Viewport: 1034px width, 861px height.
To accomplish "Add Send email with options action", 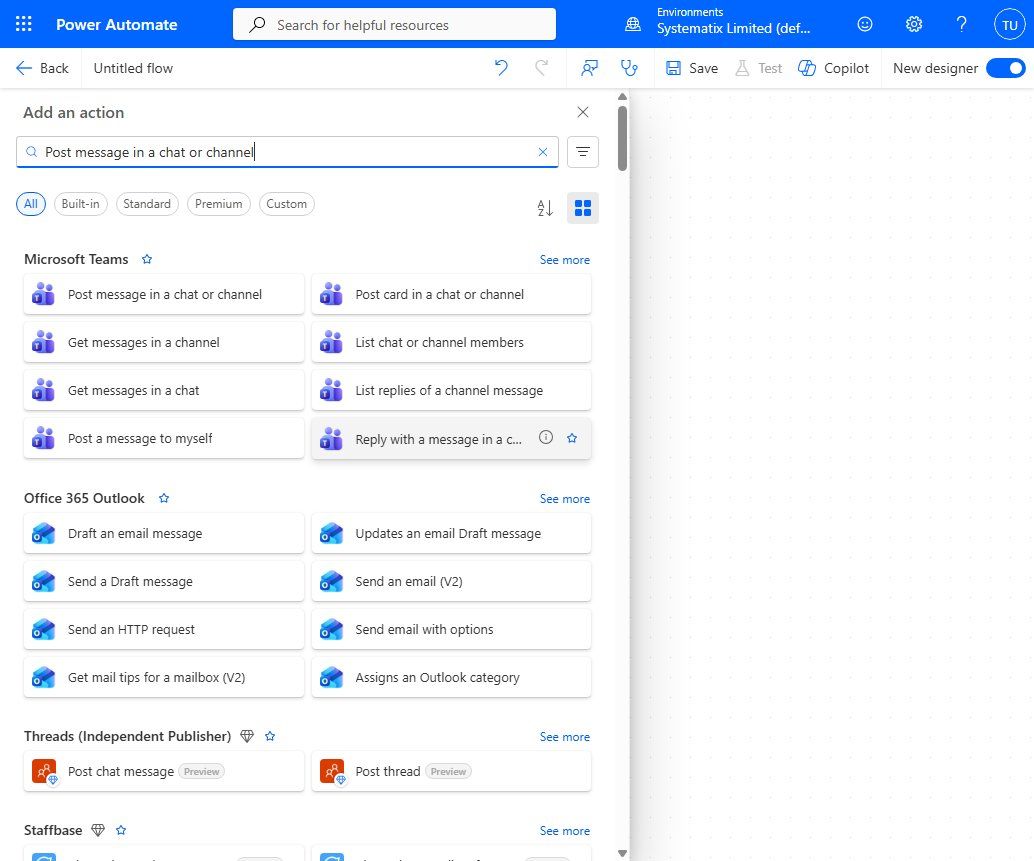I will pyautogui.click(x=451, y=630).
